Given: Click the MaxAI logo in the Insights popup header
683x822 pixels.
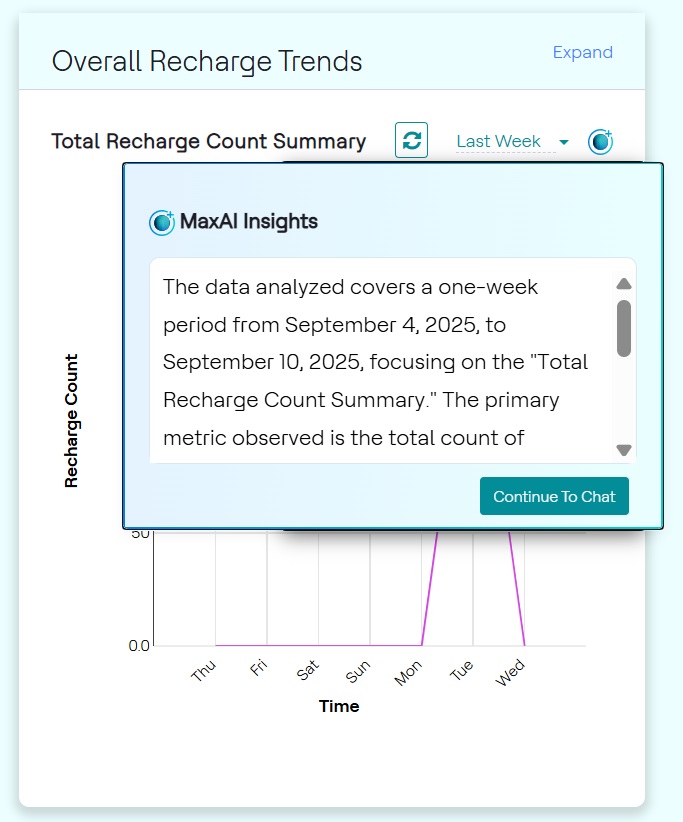Looking at the screenshot, I should click(x=162, y=222).
